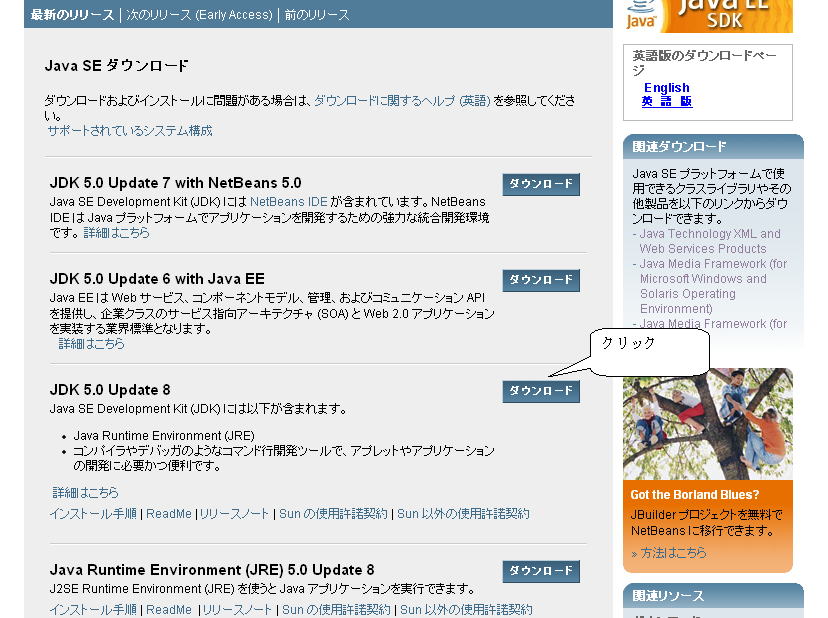
Task: Click the Got the Borland Blues? heading
Action: click(694, 494)
